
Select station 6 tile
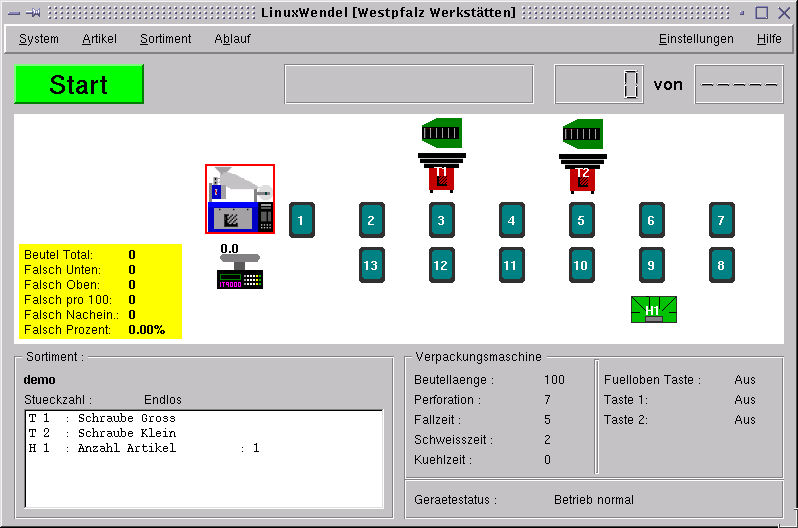[x=651, y=220]
